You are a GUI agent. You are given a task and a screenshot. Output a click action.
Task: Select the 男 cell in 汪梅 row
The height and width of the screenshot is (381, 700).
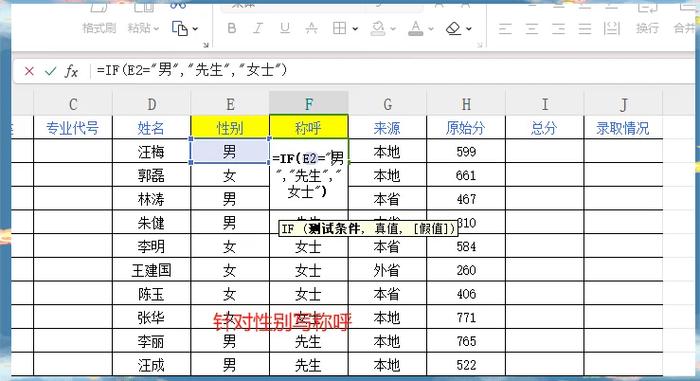(230, 151)
